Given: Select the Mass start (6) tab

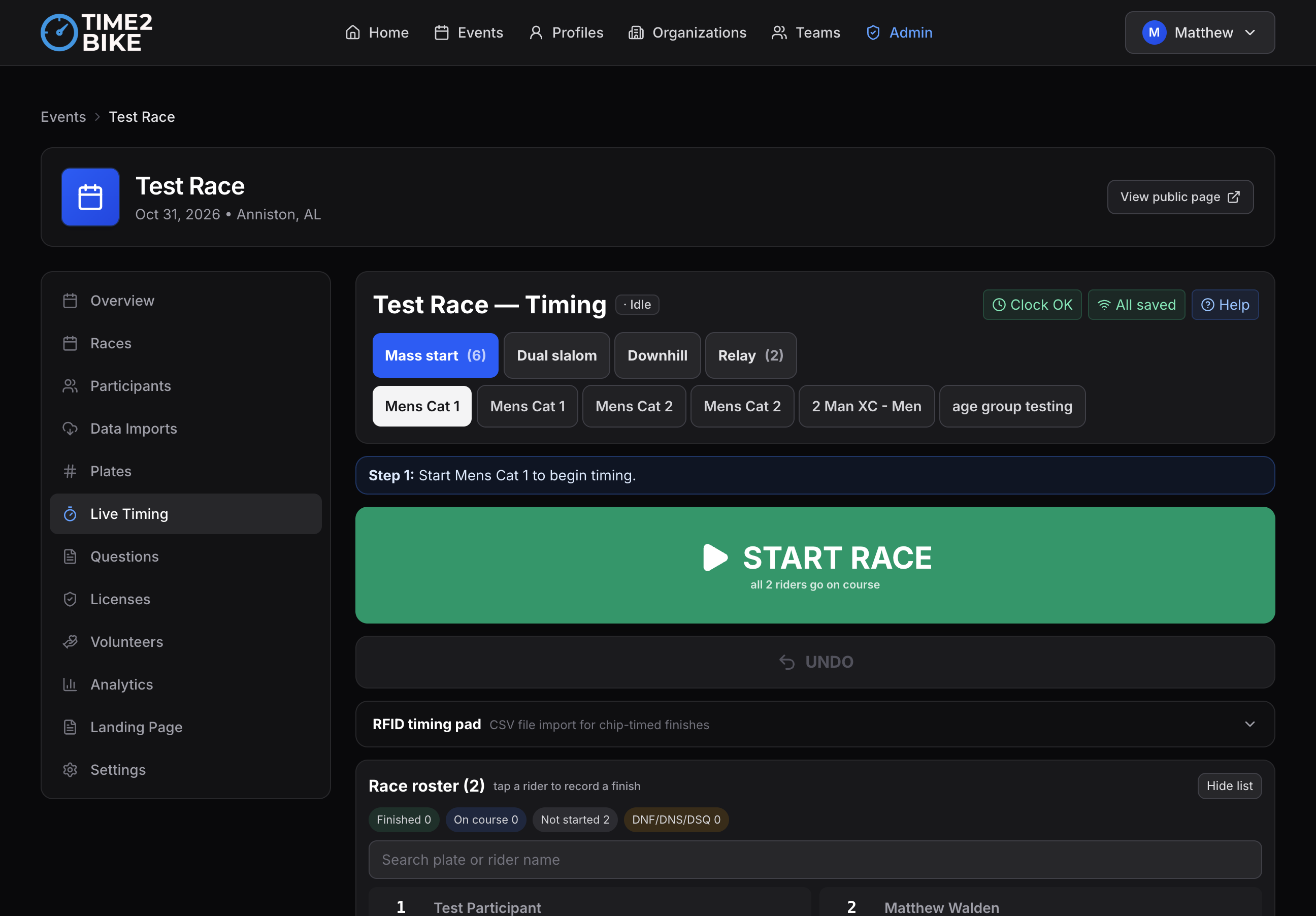Looking at the screenshot, I should tap(435, 355).
